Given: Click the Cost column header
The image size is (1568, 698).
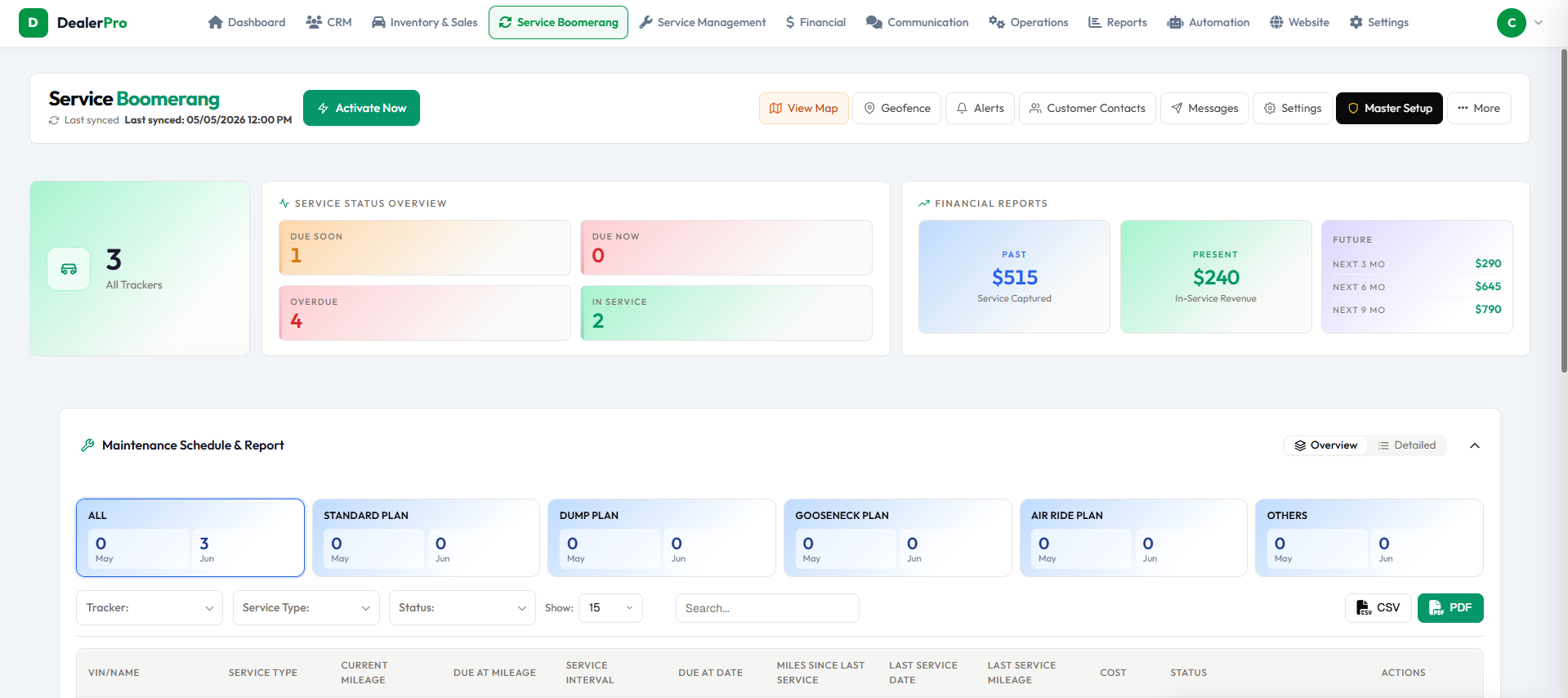Looking at the screenshot, I should coord(1113,673).
